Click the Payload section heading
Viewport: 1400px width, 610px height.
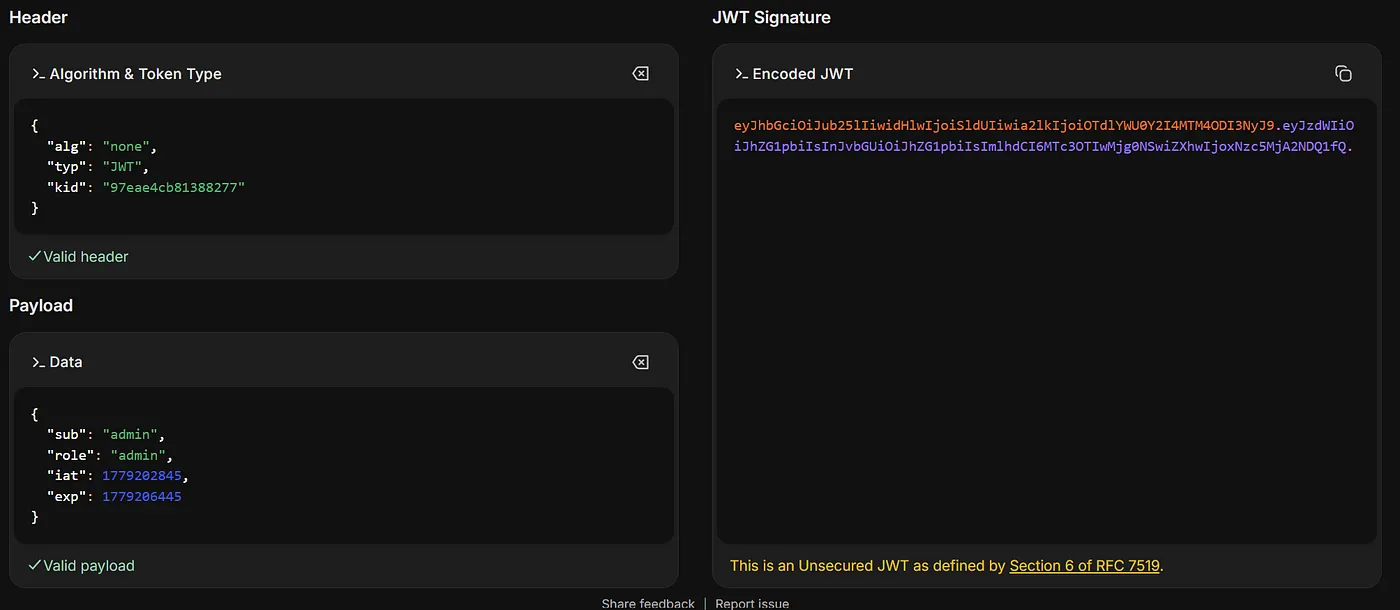(x=41, y=305)
